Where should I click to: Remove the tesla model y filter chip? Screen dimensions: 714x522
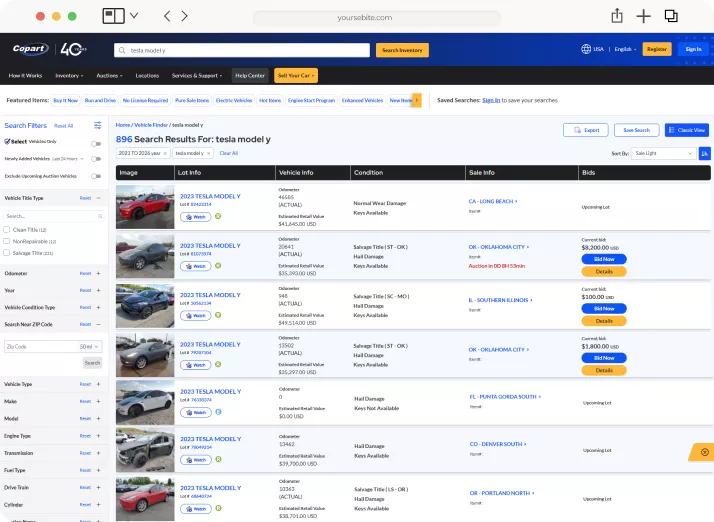[x=209, y=154]
